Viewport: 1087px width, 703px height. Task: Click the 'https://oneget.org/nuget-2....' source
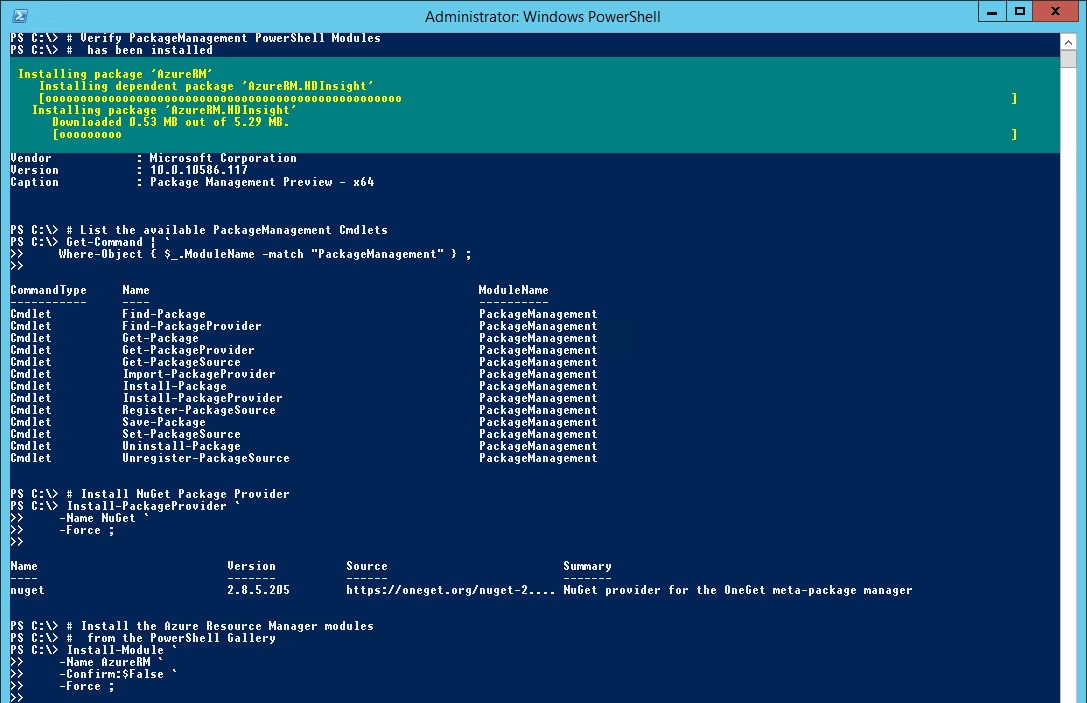click(451, 591)
